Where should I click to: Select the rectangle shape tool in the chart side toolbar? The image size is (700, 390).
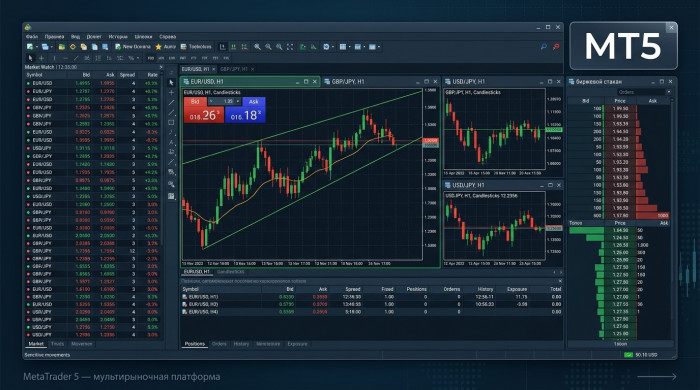click(x=171, y=122)
